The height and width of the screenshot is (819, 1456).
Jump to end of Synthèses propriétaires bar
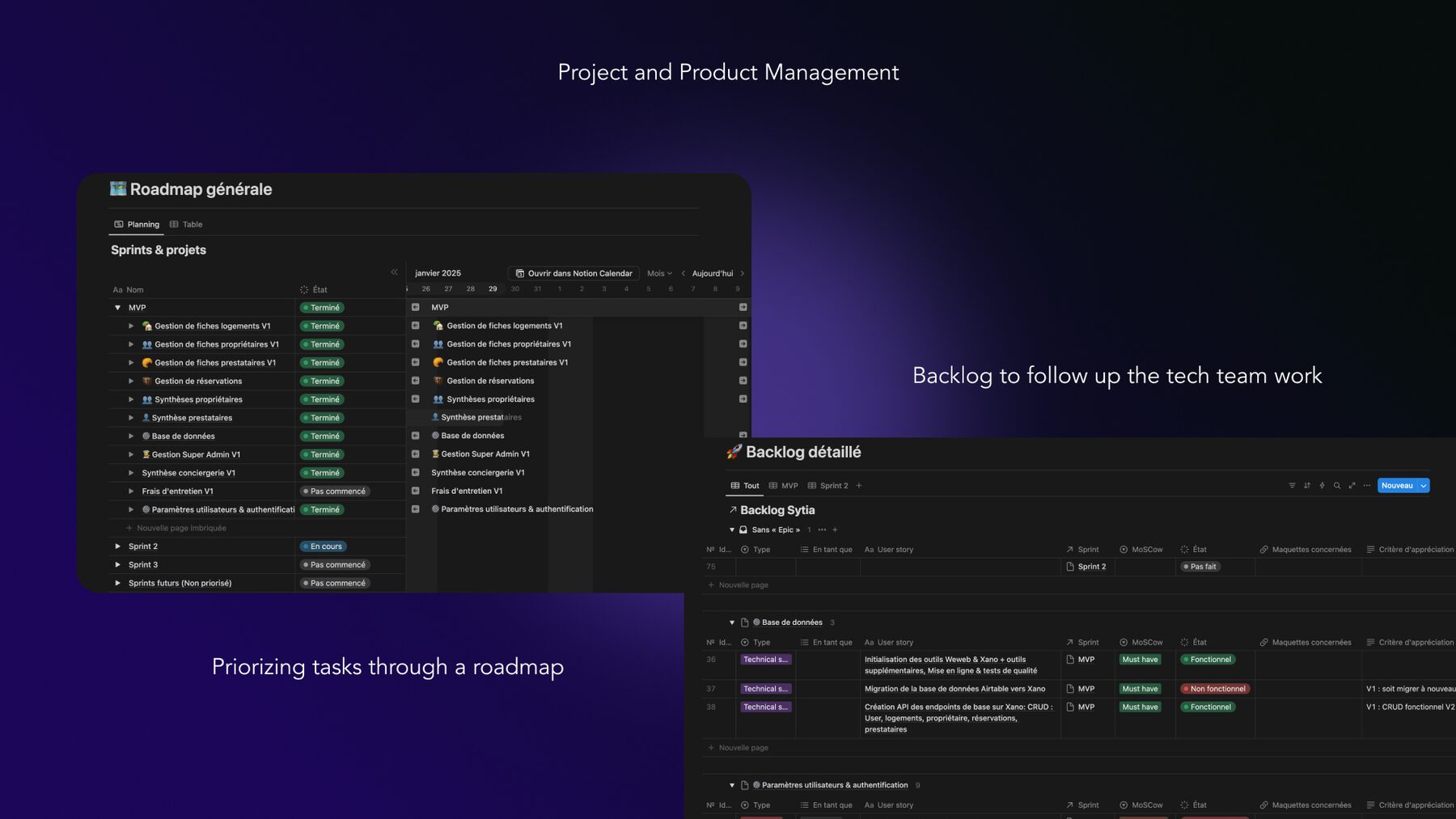coord(743,399)
